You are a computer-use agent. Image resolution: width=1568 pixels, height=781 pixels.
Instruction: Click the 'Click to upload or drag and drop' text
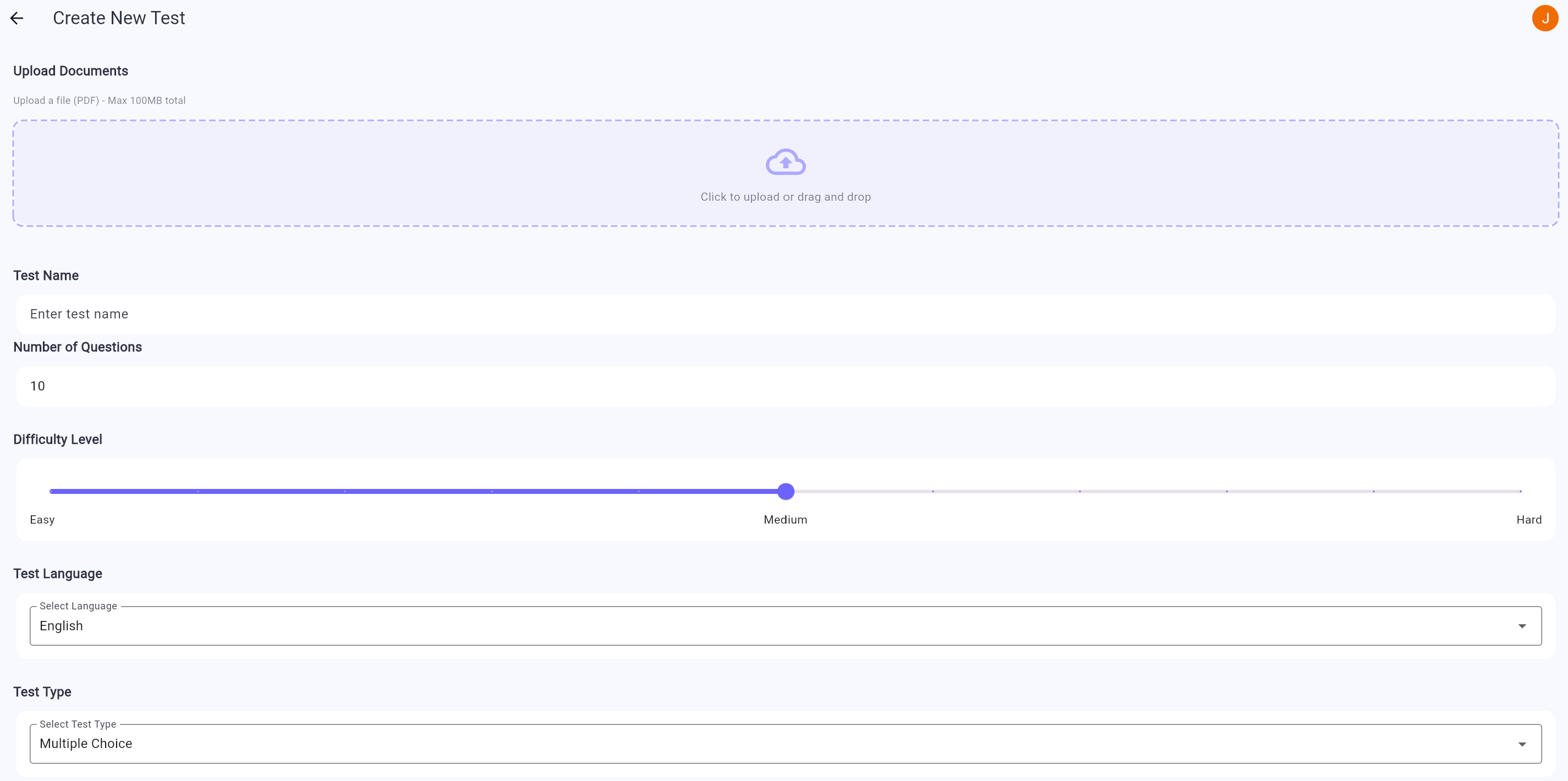[785, 196]
